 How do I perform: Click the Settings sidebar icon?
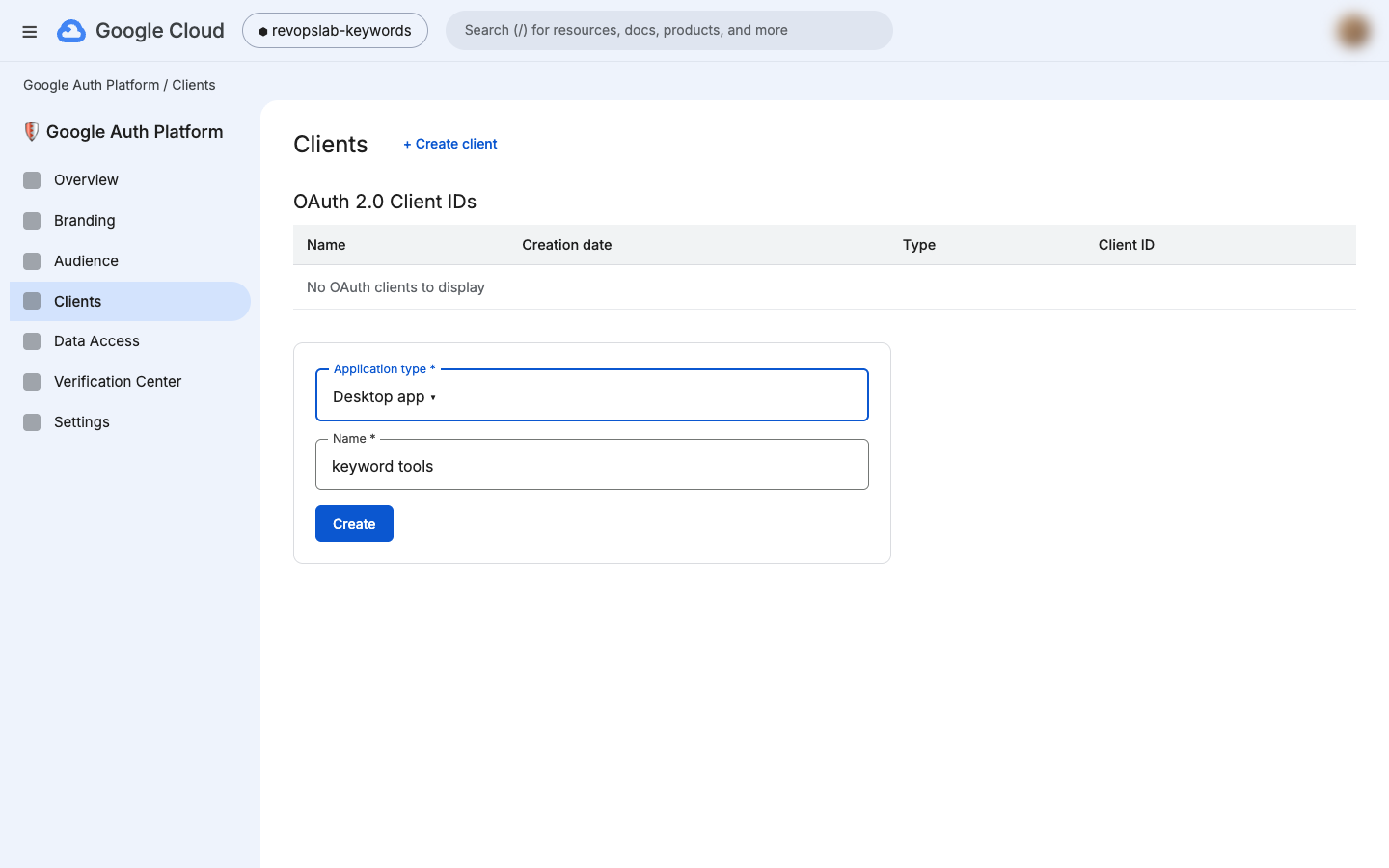32,422
